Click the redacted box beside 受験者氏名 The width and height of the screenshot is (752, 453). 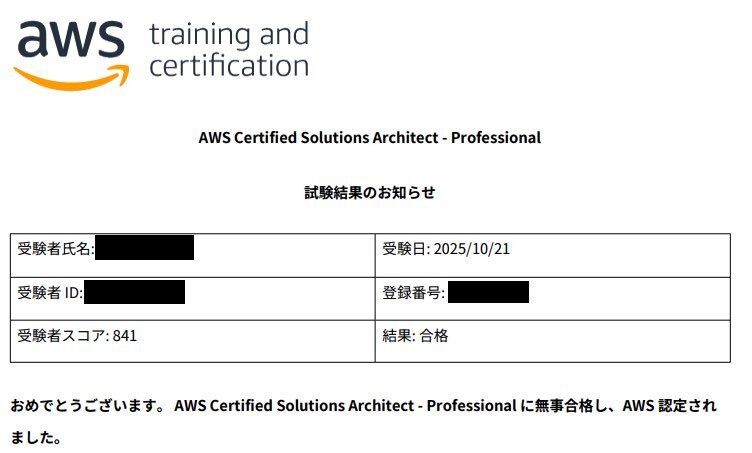click(144, 247)
